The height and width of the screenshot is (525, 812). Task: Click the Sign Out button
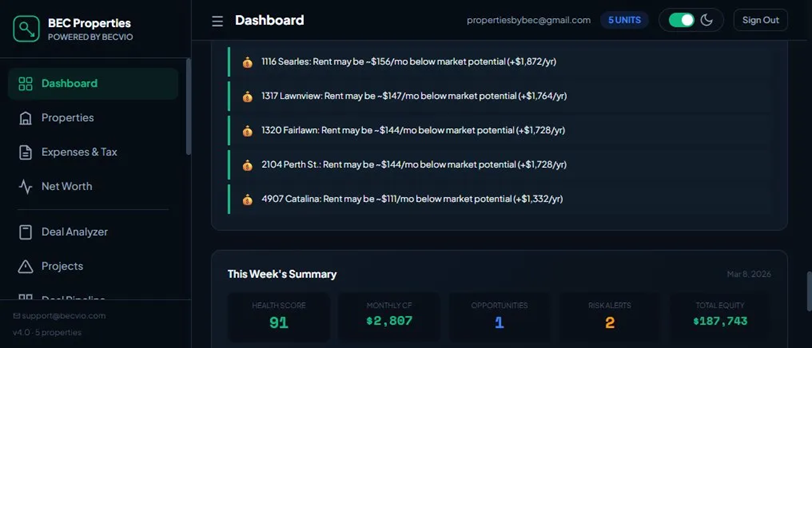click(x=760, y=20)
